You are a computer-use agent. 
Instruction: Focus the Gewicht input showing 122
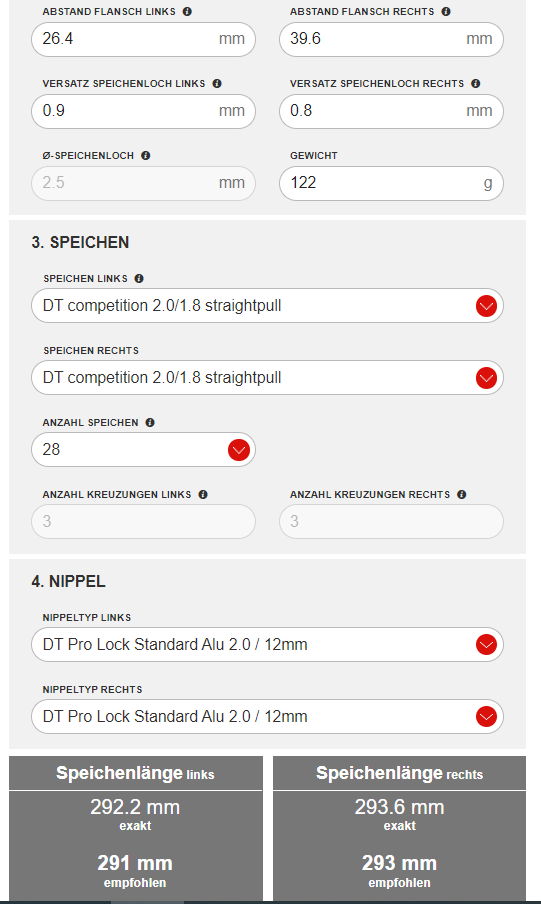click(x=391, y=183)
